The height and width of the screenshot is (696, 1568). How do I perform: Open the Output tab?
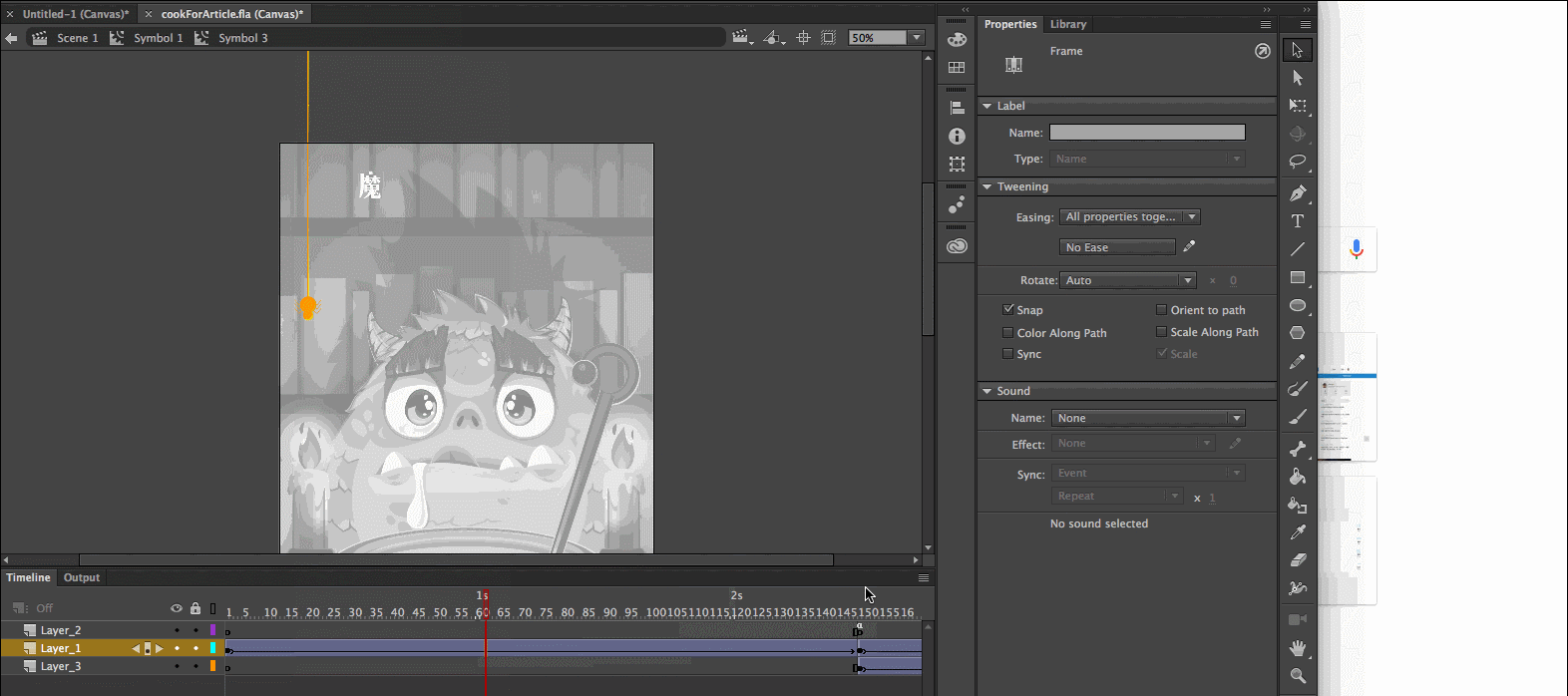(82, 577)
